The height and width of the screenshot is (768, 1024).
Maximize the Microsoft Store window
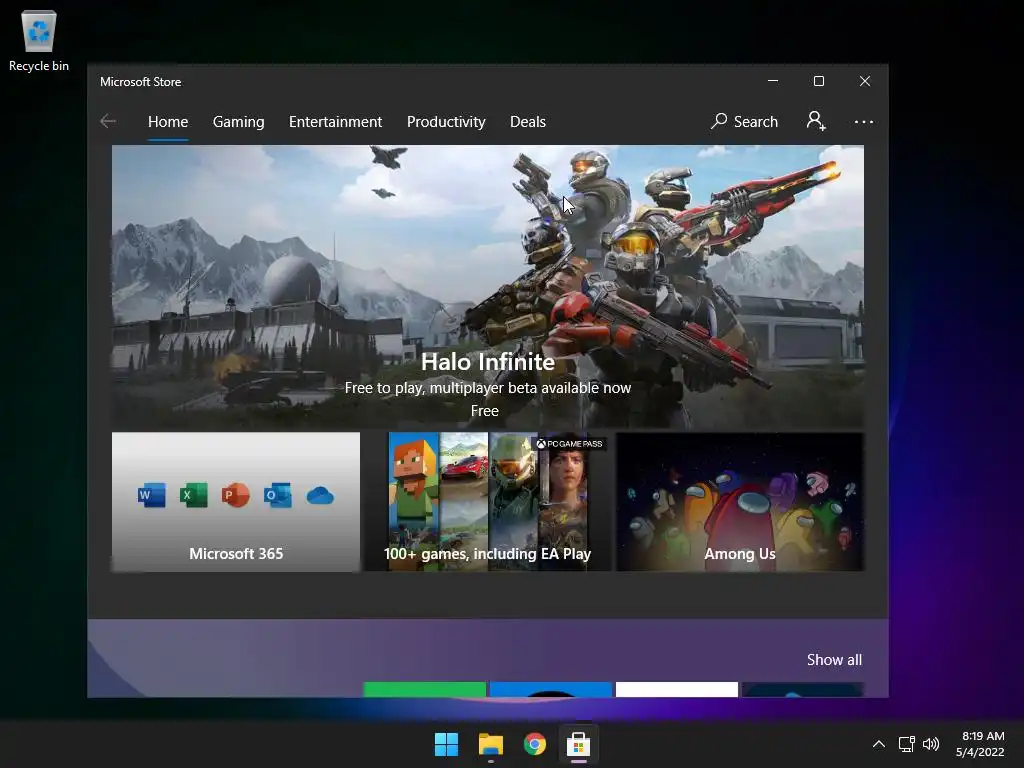coord(819,81)
